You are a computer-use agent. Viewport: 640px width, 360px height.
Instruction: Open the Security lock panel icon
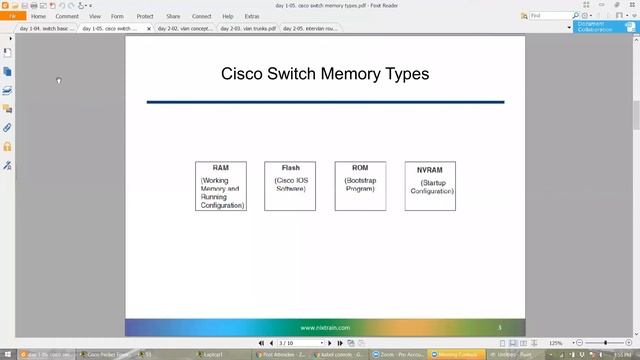(7, 147)
